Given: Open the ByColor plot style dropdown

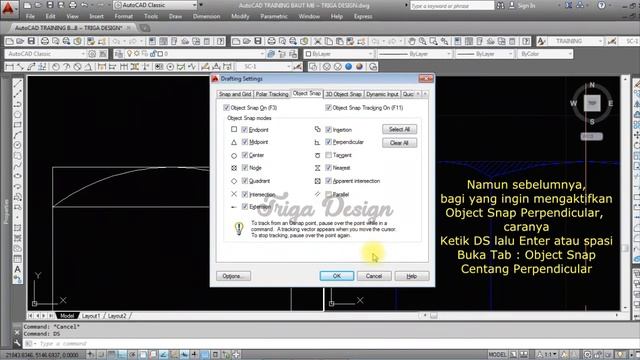Looking at the screenshot, I should (545, 54).
